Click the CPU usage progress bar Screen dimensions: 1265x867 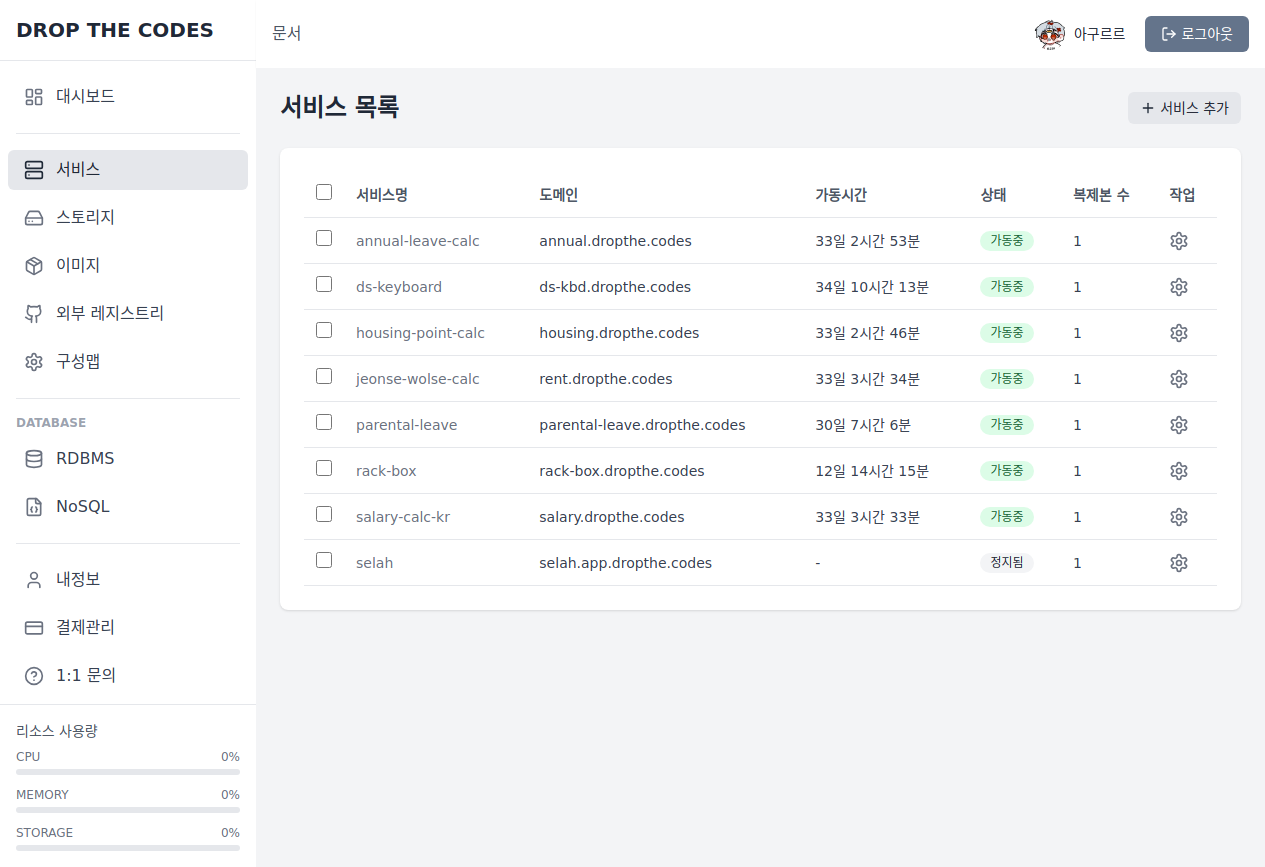(127, 771)
